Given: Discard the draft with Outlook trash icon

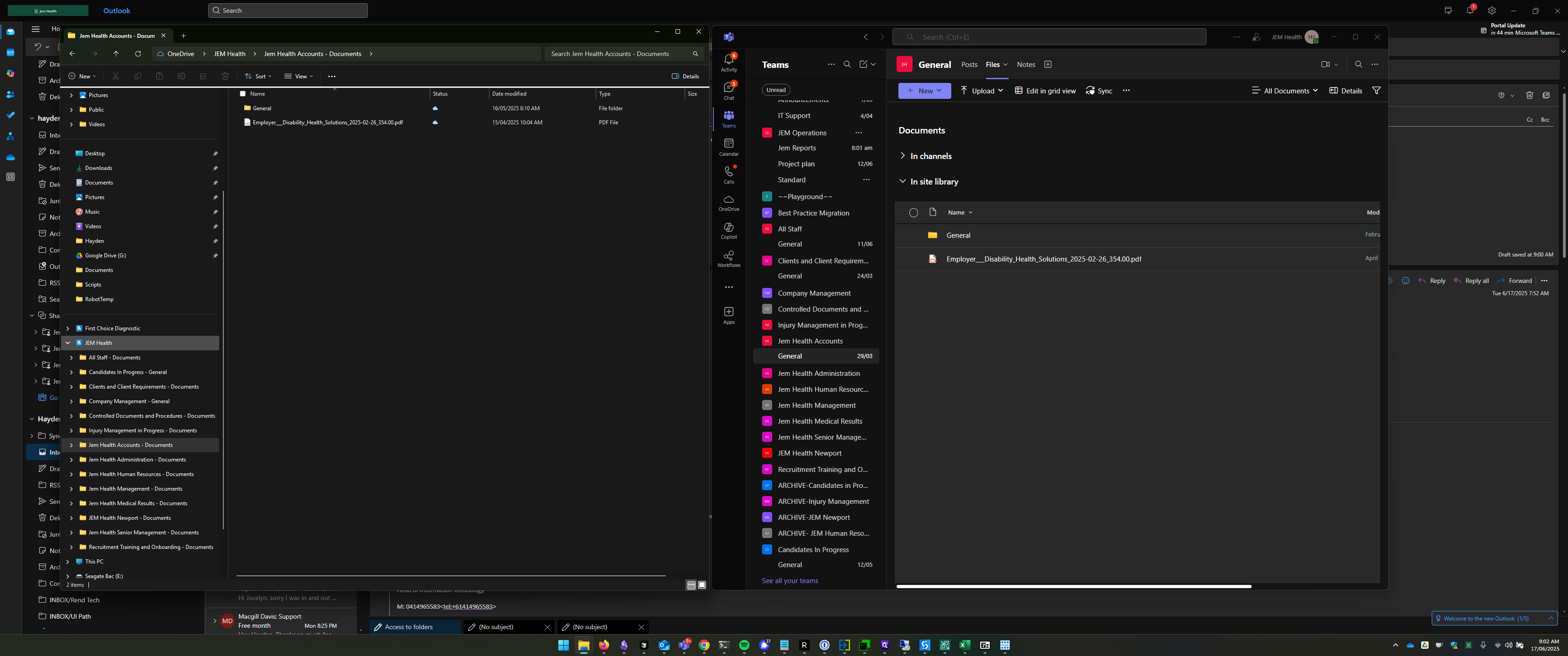Looking at the screenshot, I should [1529, 96].
